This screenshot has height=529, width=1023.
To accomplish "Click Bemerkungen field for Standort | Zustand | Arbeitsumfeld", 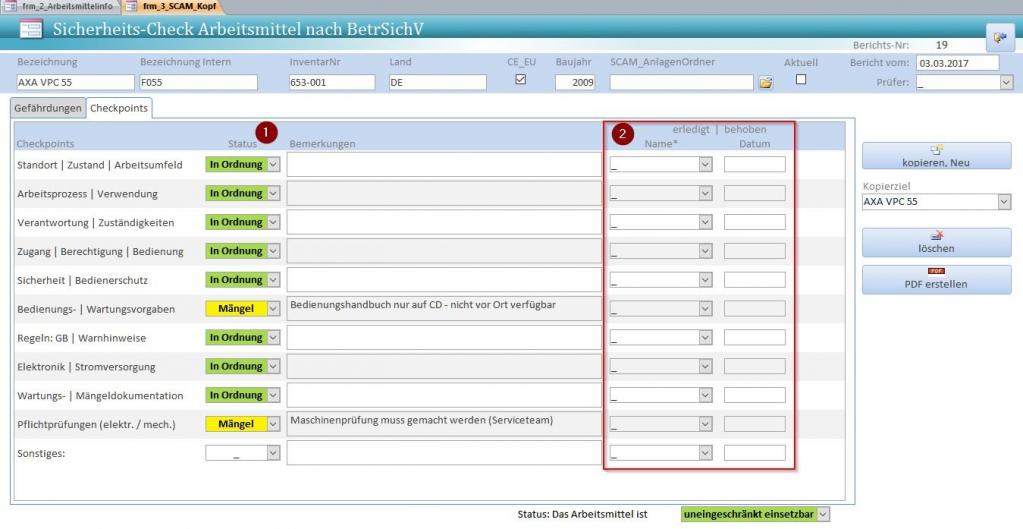I will click(x=444, y=164).
